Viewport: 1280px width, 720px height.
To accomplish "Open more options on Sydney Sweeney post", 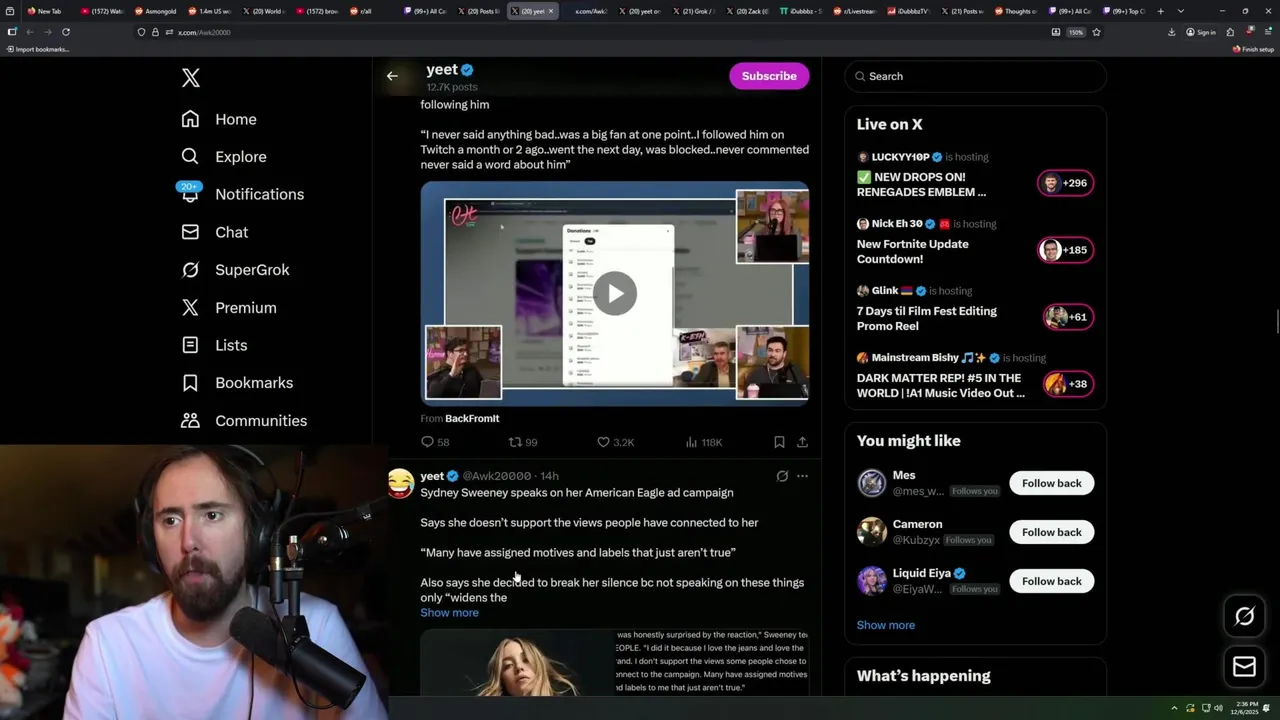I will coord(802,476).
